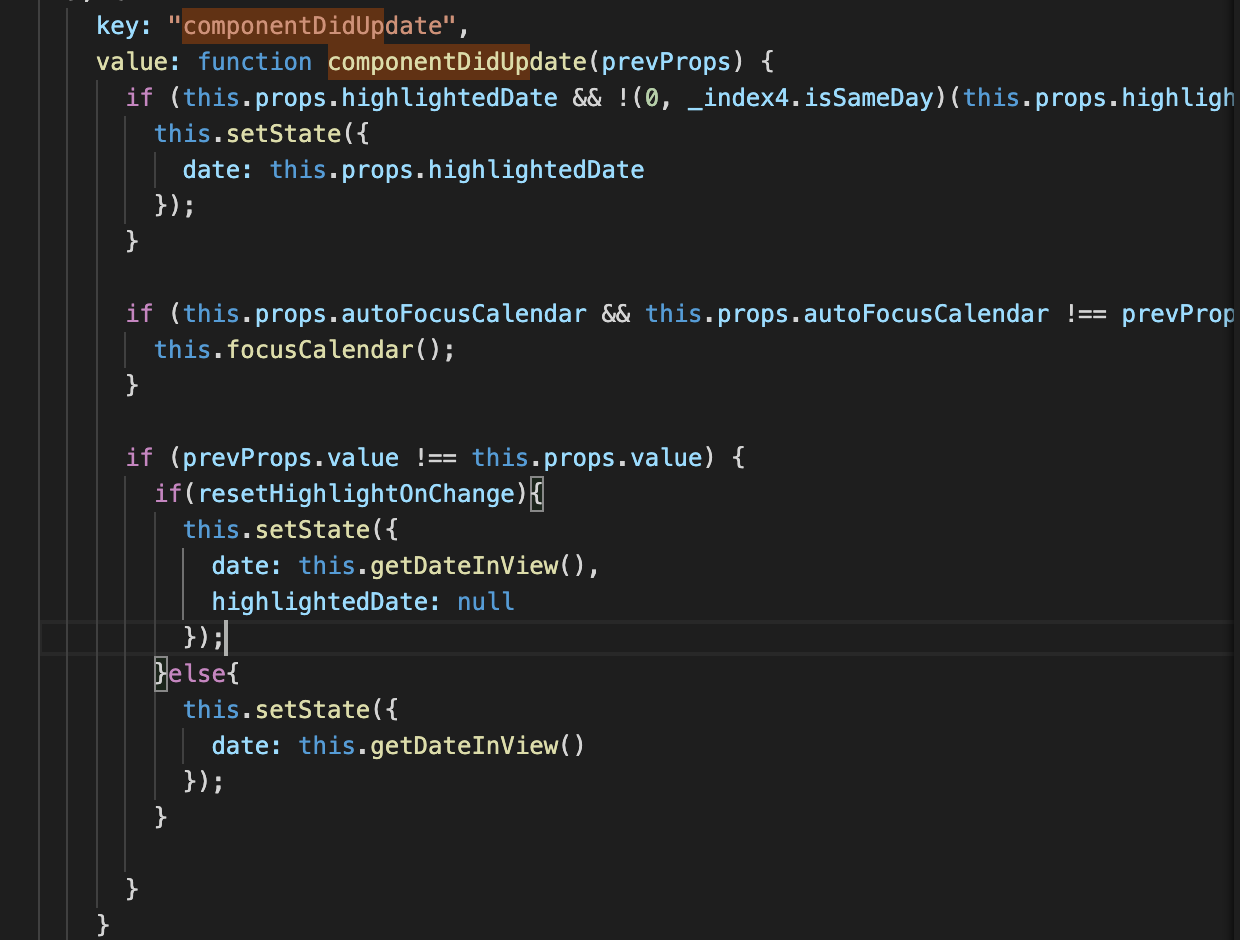Click the date: this.getDateInView() line in the else block
Screen dimensions: 1240x940
(398, 745)
